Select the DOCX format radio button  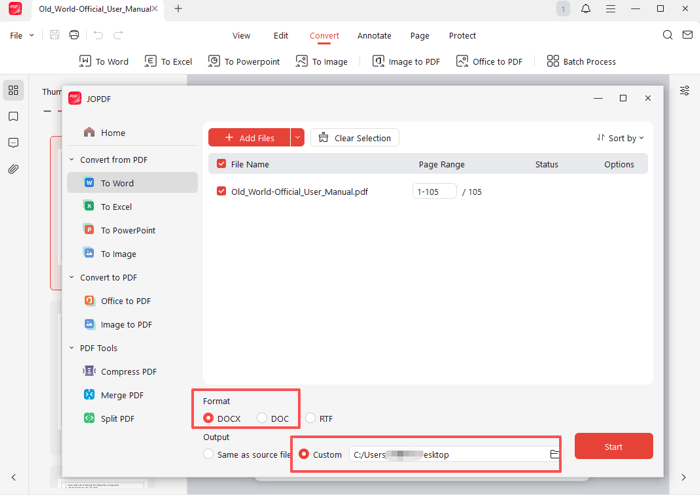tap(208, 418)
